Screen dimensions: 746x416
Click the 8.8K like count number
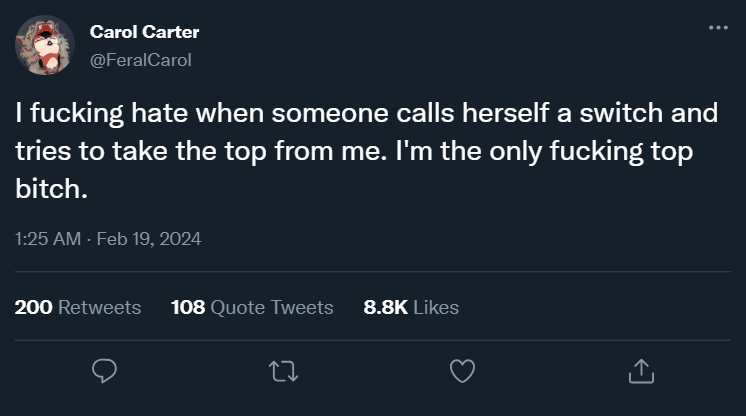pos(385,307)
